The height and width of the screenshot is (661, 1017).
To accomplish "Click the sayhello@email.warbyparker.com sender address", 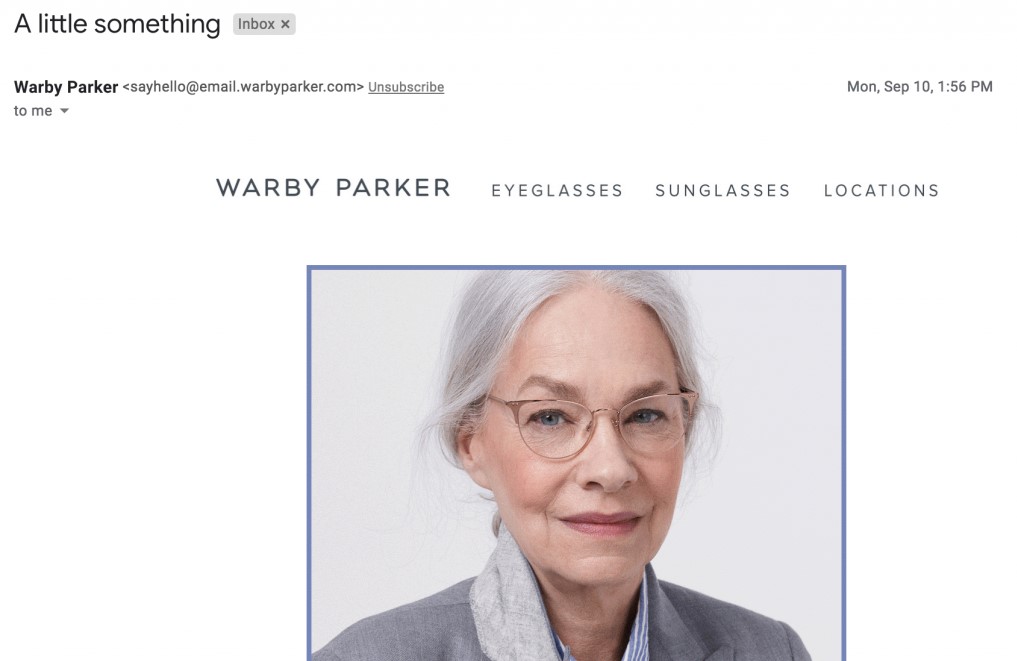I will [x=243, y=87].
